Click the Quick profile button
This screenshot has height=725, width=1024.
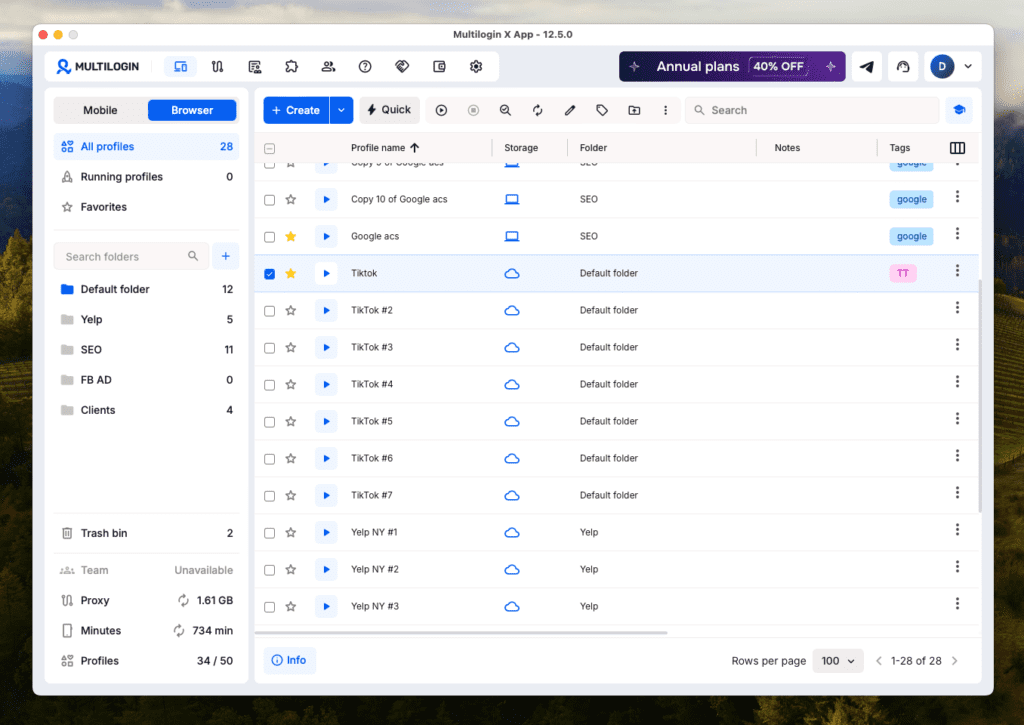pyautogui.click(x=389, y=110)
